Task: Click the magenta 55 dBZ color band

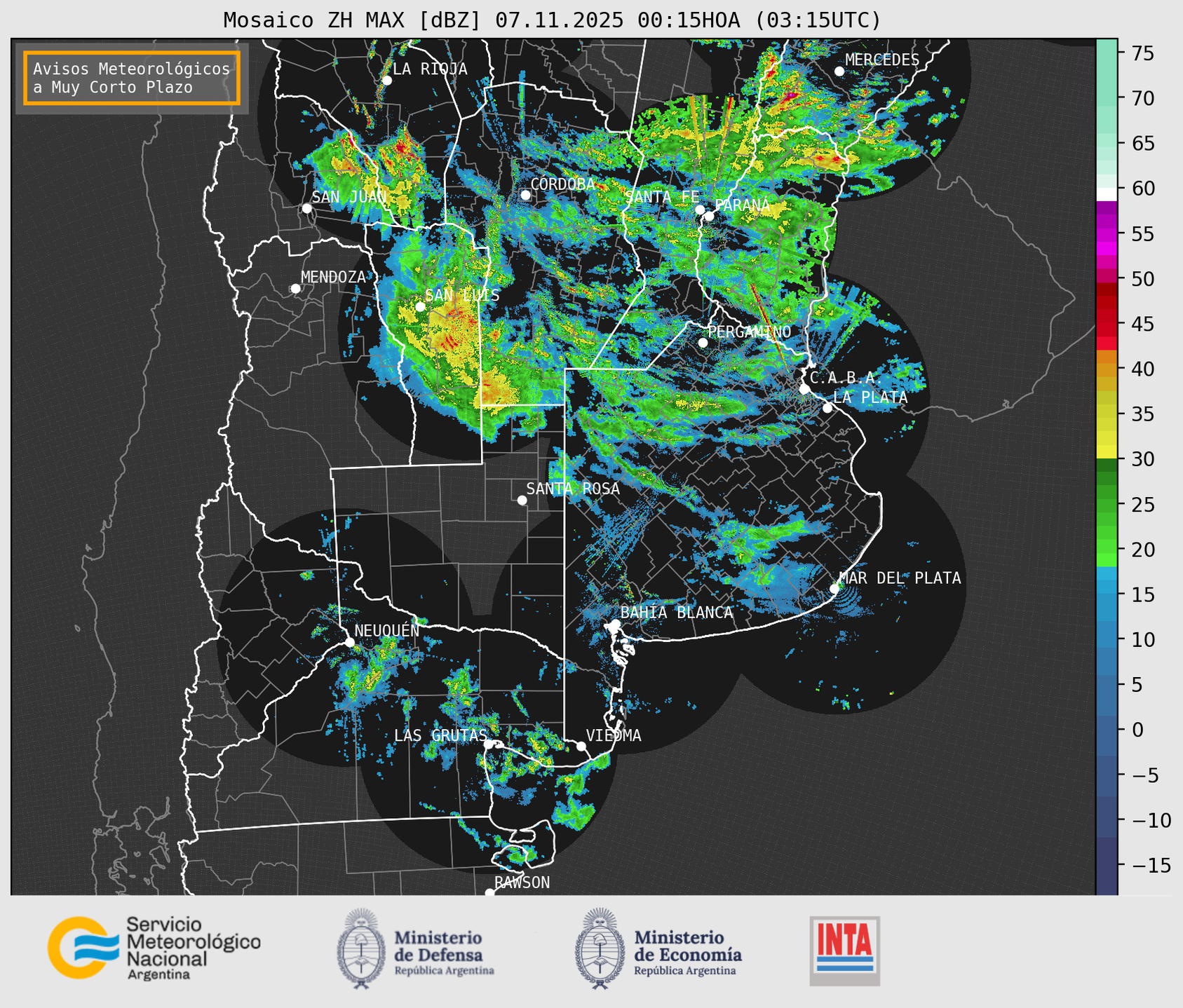Action: pos(1107,233)
